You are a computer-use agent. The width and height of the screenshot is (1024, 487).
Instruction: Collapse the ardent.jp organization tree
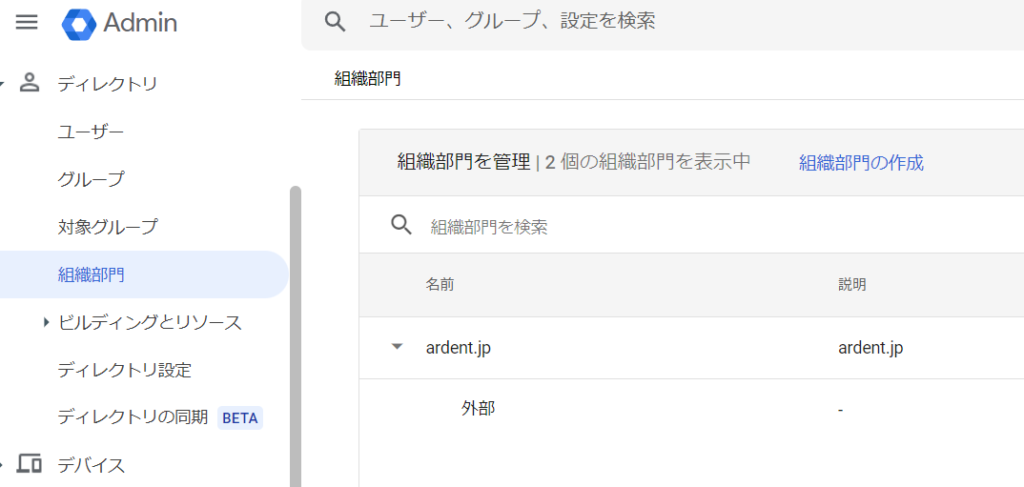tap(397, 347)
